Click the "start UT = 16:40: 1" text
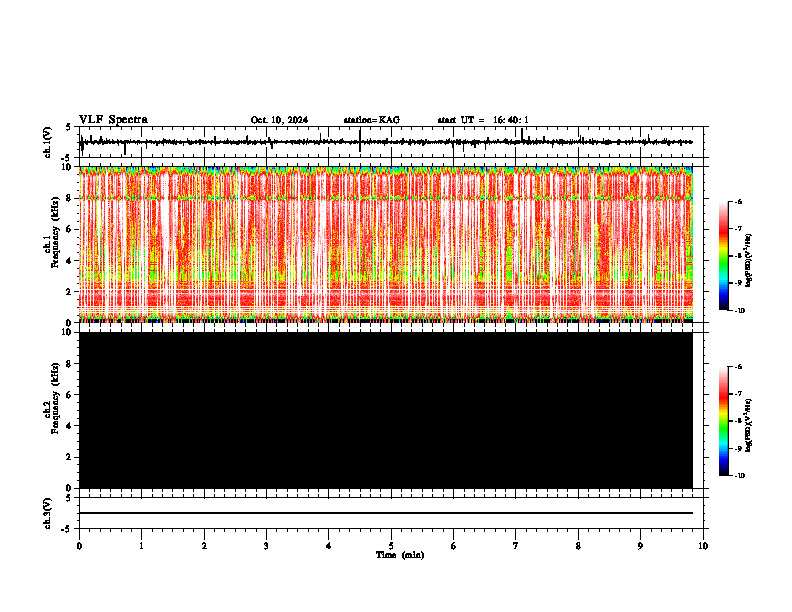Viewport: 792px width, 612px height. 483,120
